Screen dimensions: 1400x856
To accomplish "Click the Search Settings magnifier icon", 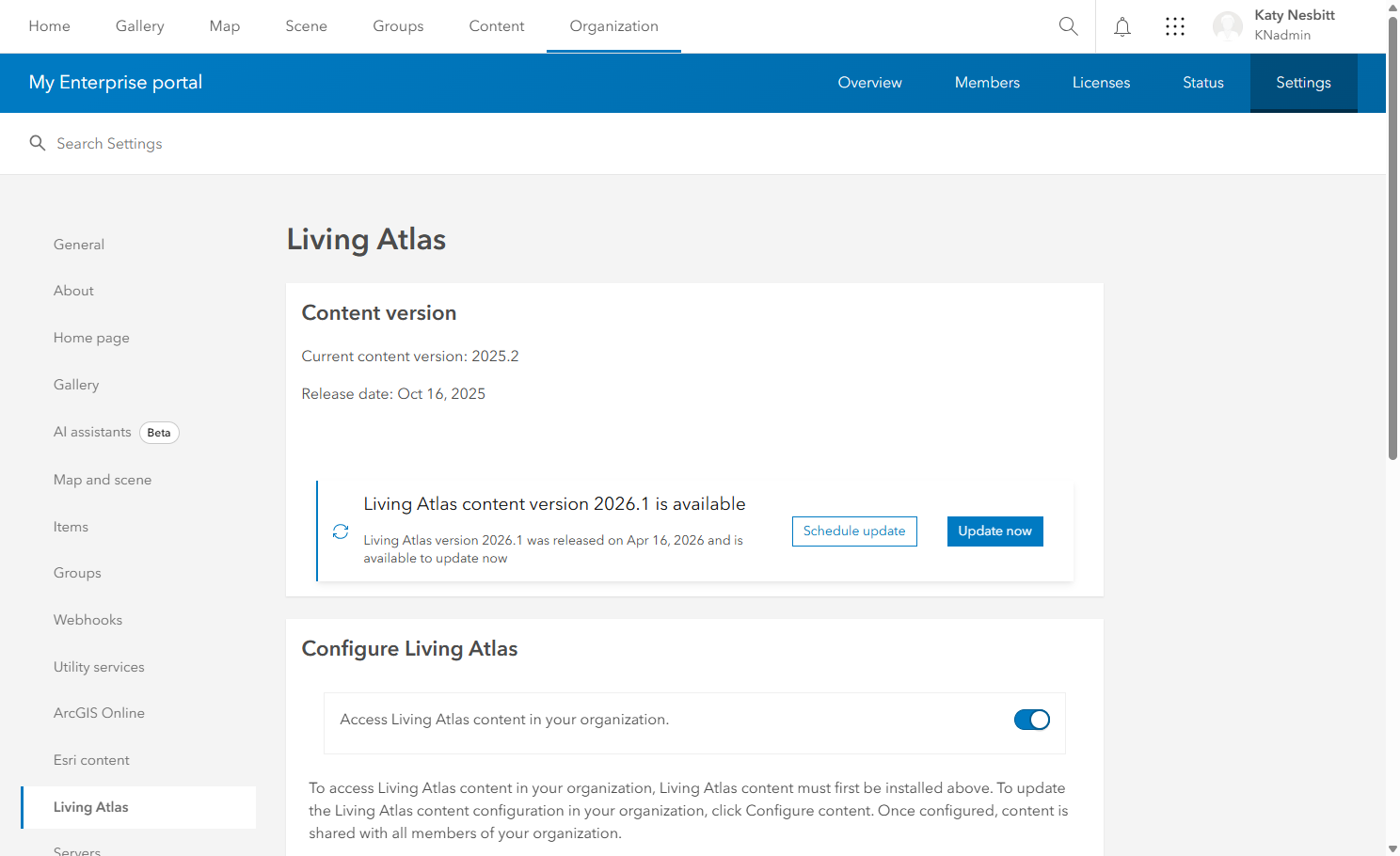I will coord(38,143).
